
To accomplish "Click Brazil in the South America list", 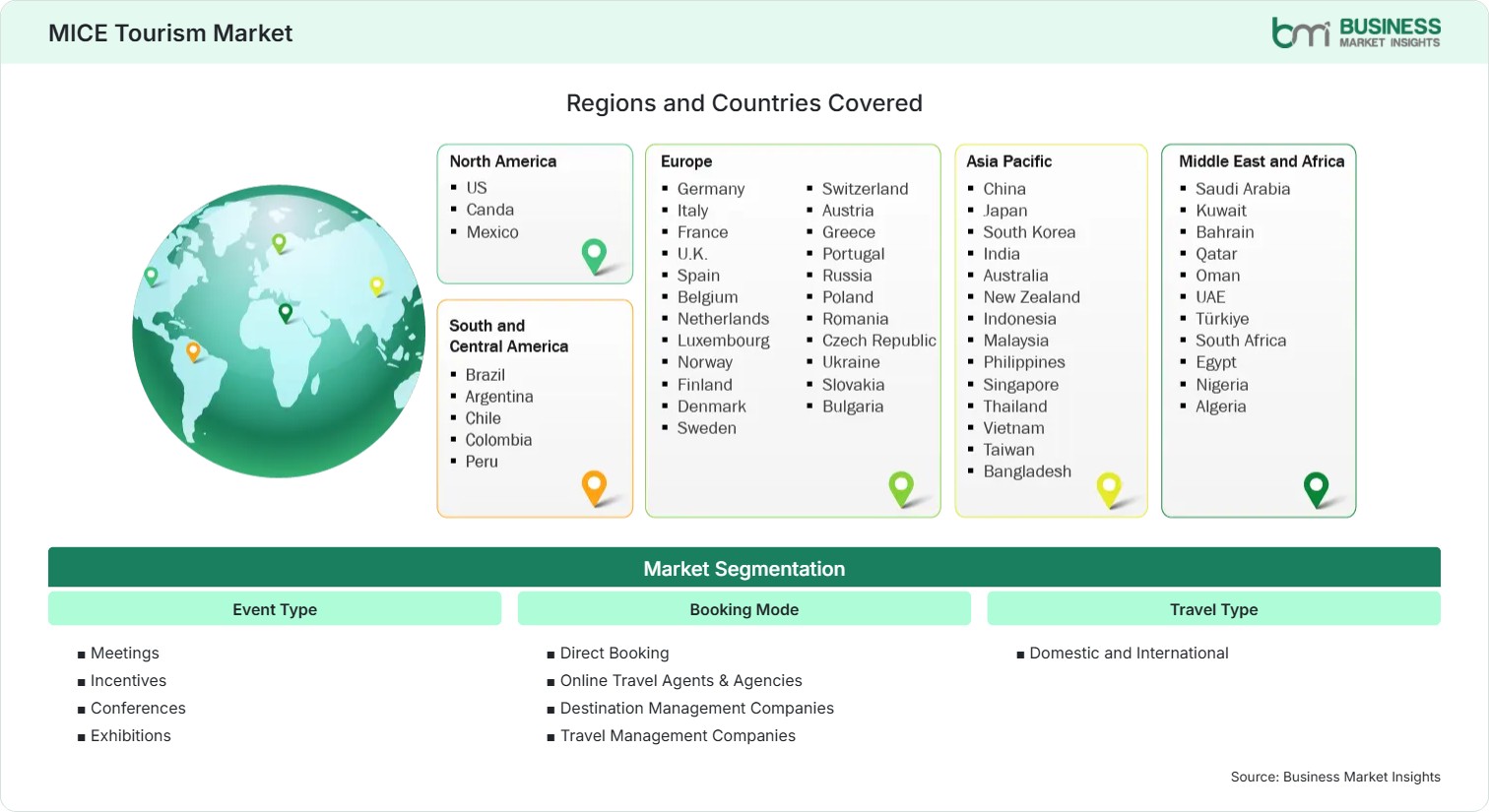I will pos(486,375).
